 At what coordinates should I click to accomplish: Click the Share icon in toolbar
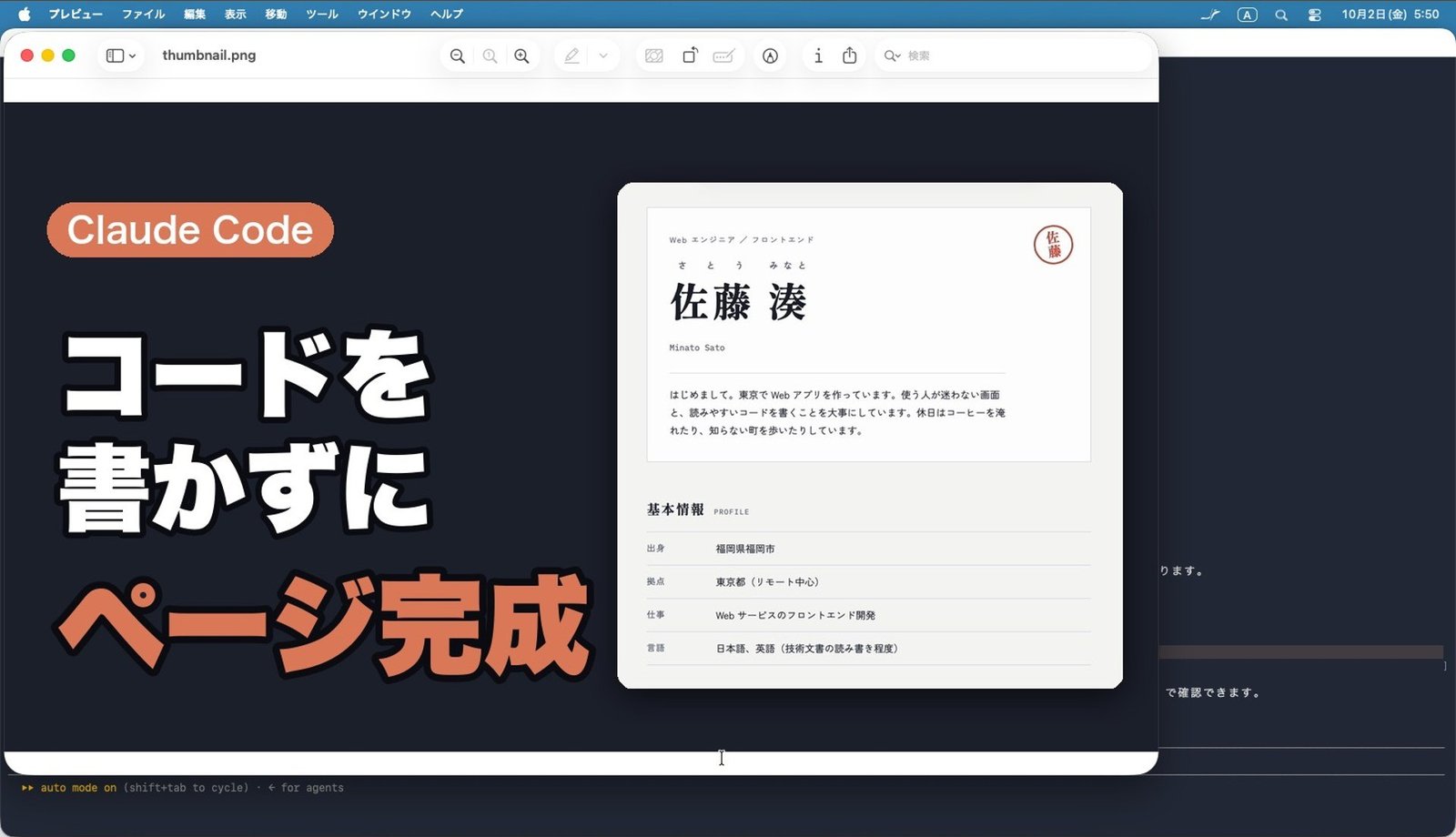click(849, 55)
